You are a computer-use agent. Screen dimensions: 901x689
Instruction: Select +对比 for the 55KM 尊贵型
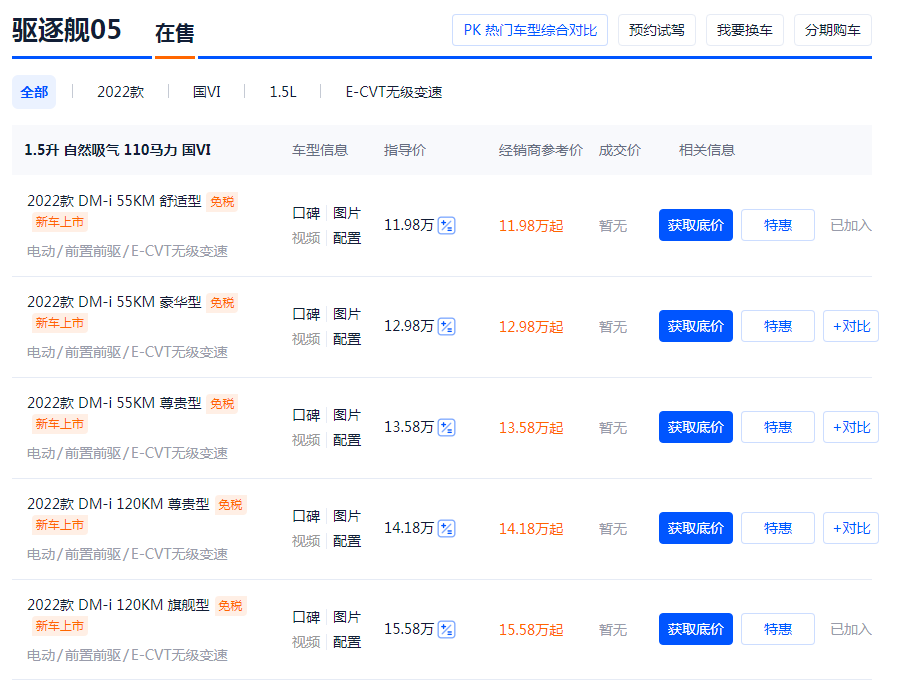(x=850, y=427)
